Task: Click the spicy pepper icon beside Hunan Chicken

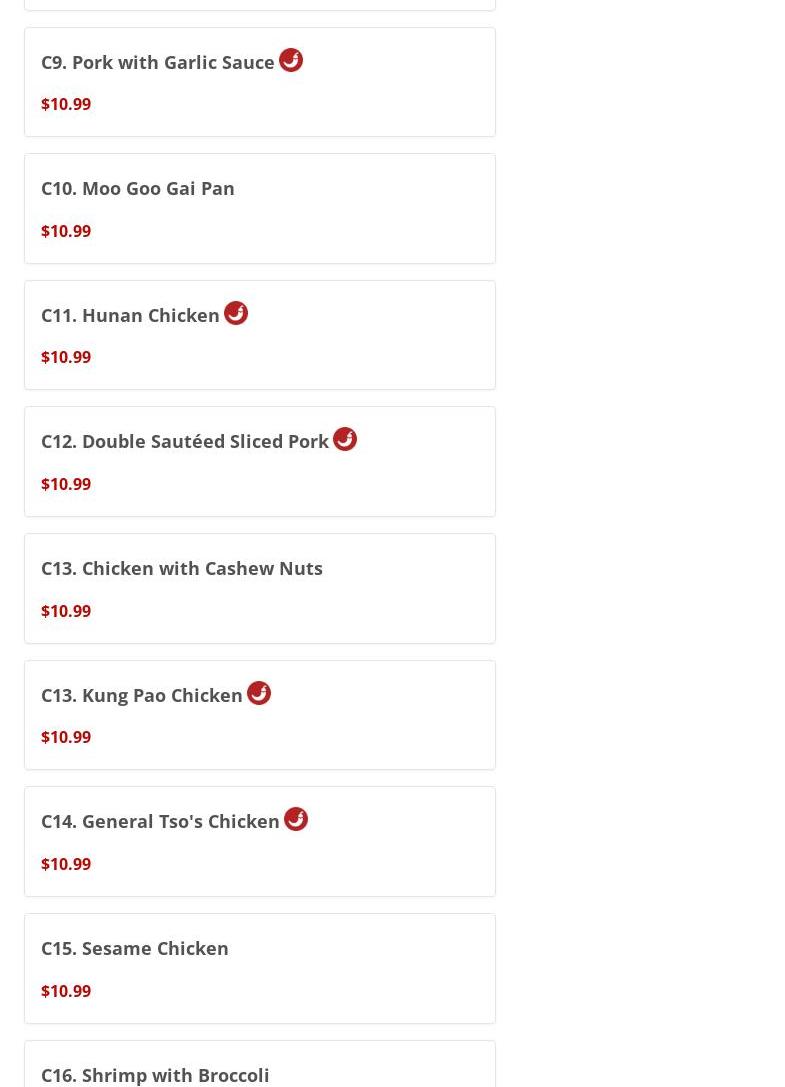Action: pyautogui.click(x=236, y=313)
